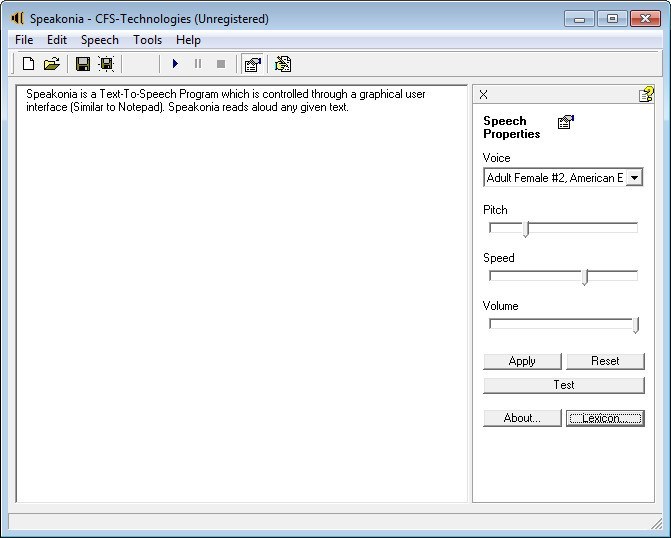Toggle the Speech Properties panel toolbar icon
Screen dimensions: 671x538
252,64
